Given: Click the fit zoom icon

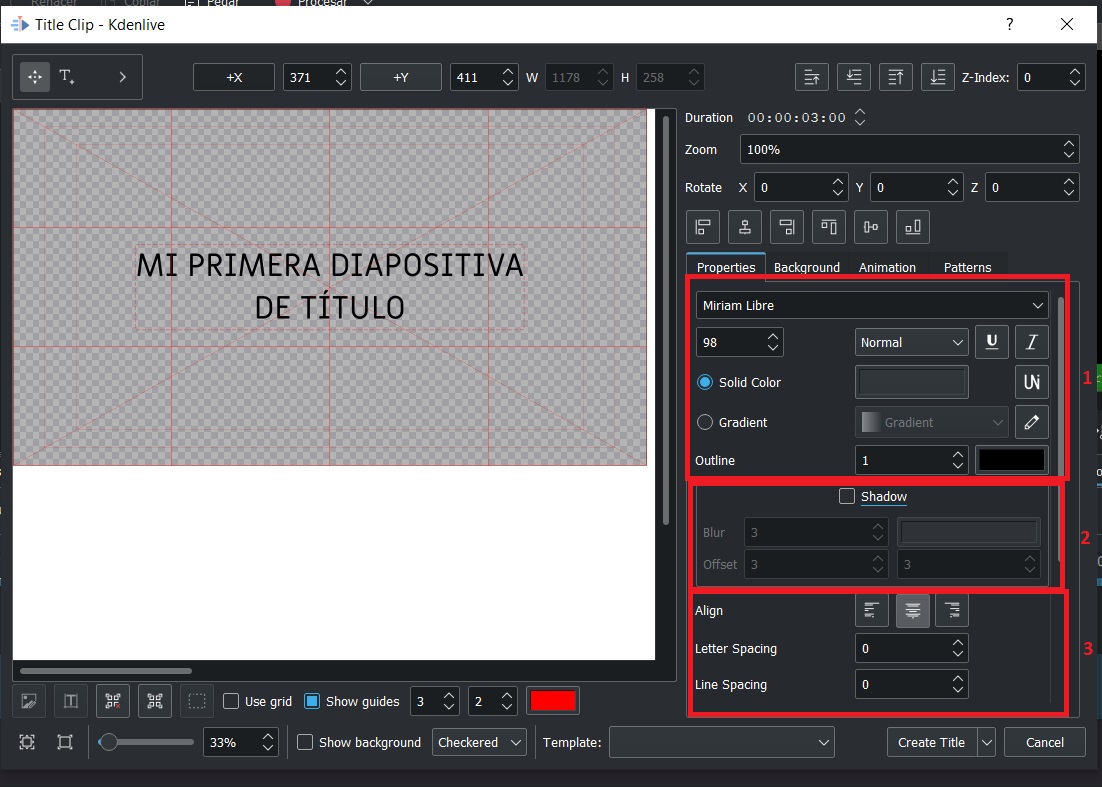Looking at the screenshot, I should click(27, 742).
